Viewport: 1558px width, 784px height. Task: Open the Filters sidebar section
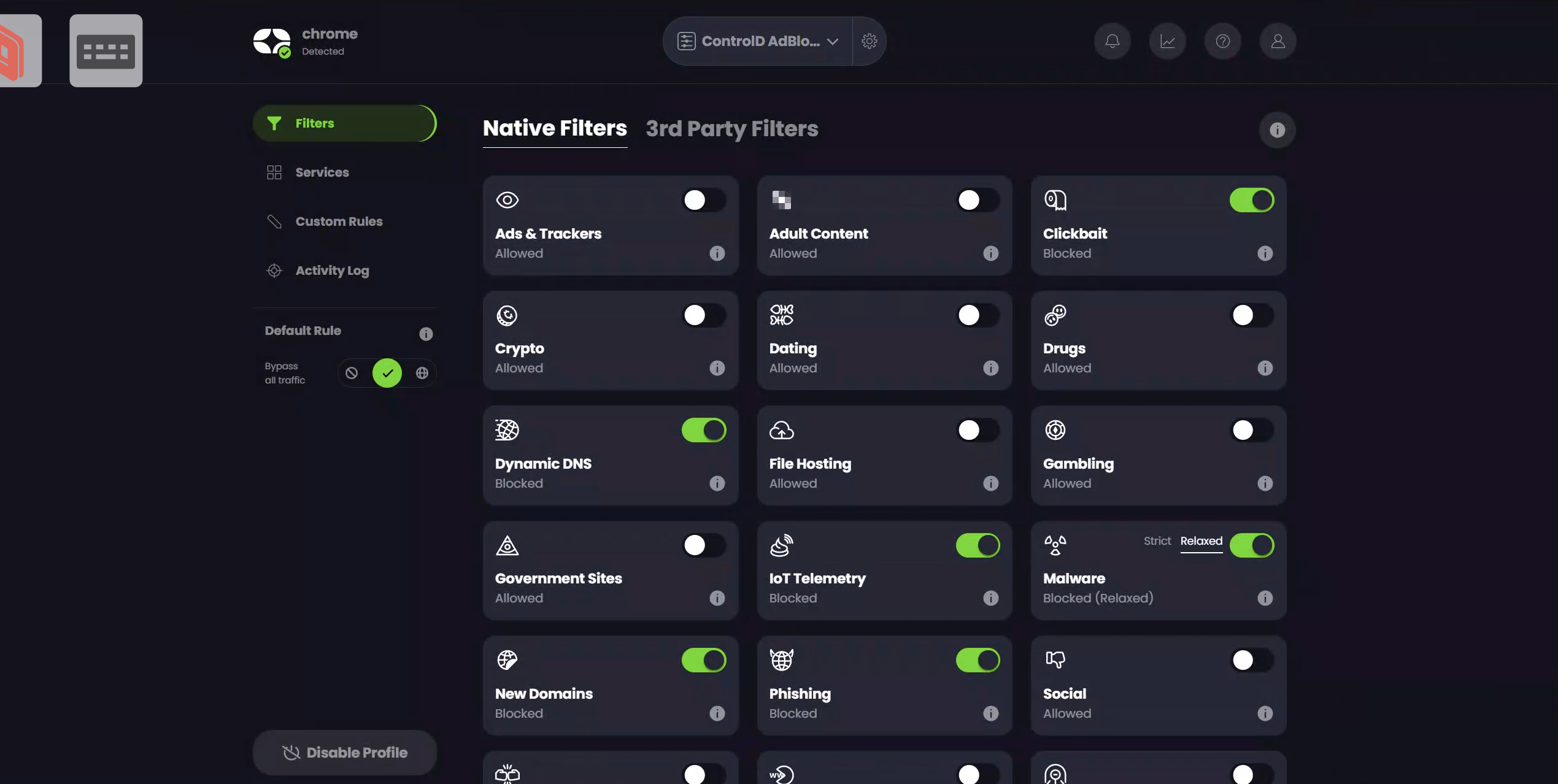tap(344, 123)
